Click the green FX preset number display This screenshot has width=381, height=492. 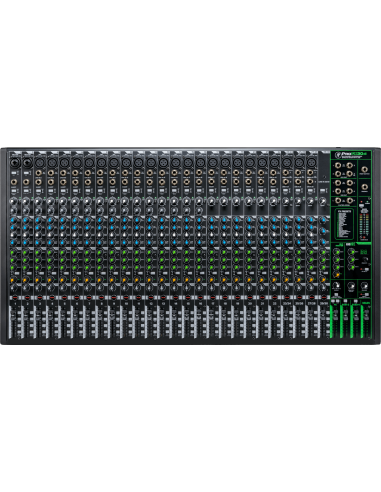click(x=365, y=253)
